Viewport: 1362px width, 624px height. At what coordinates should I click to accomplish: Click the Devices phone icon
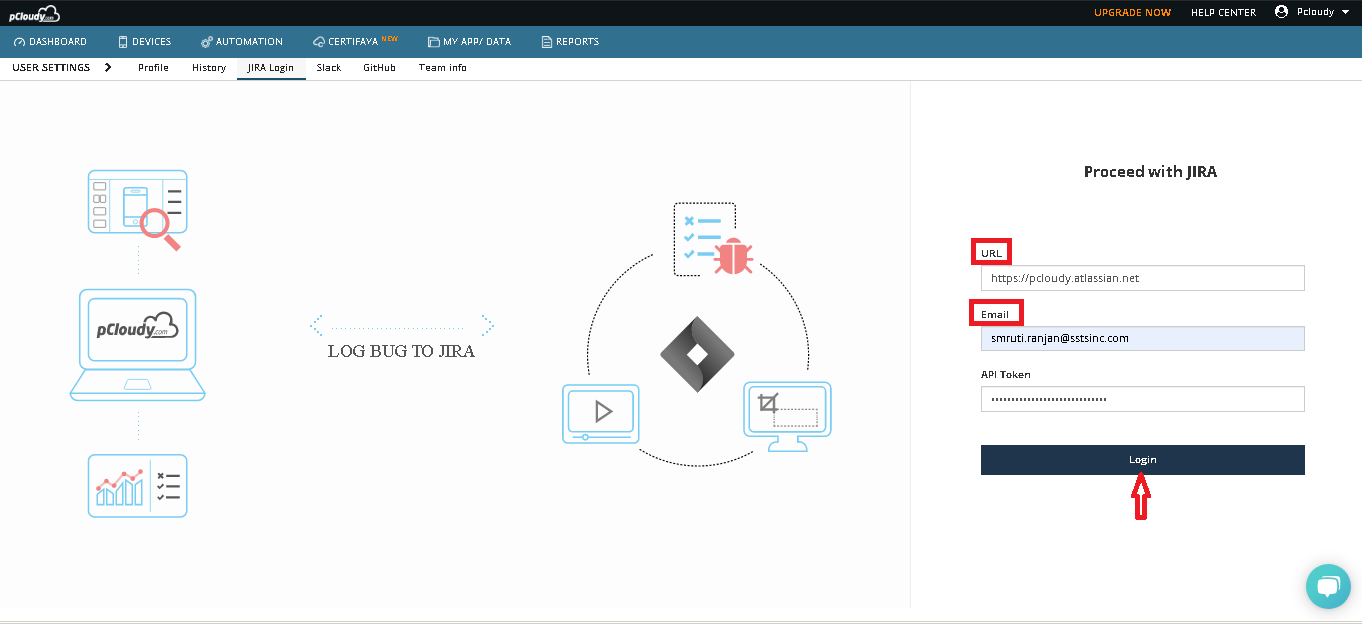pyautogui.click(x=123, y=42)
